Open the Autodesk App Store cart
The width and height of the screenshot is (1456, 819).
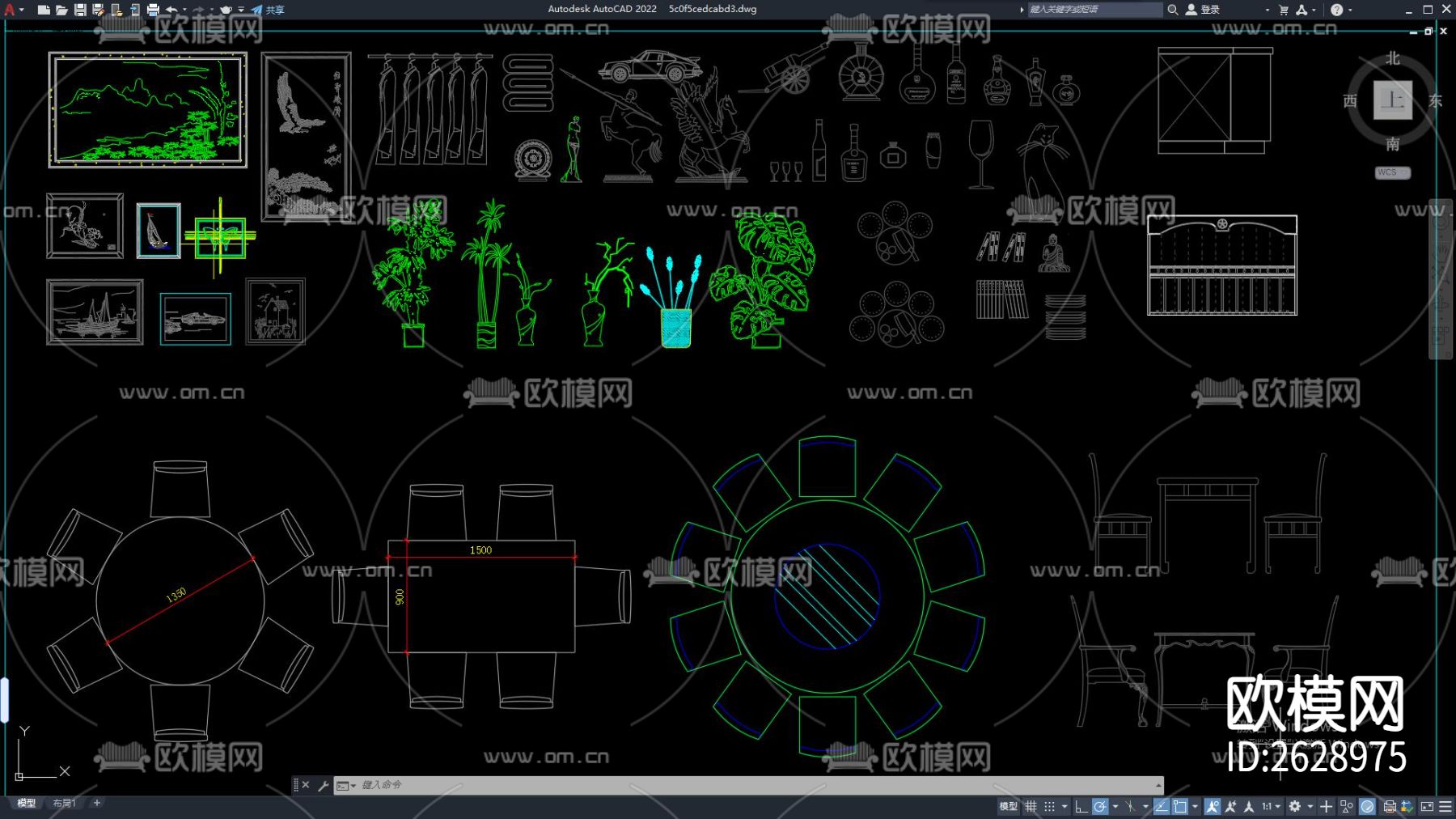(1284, 10)
